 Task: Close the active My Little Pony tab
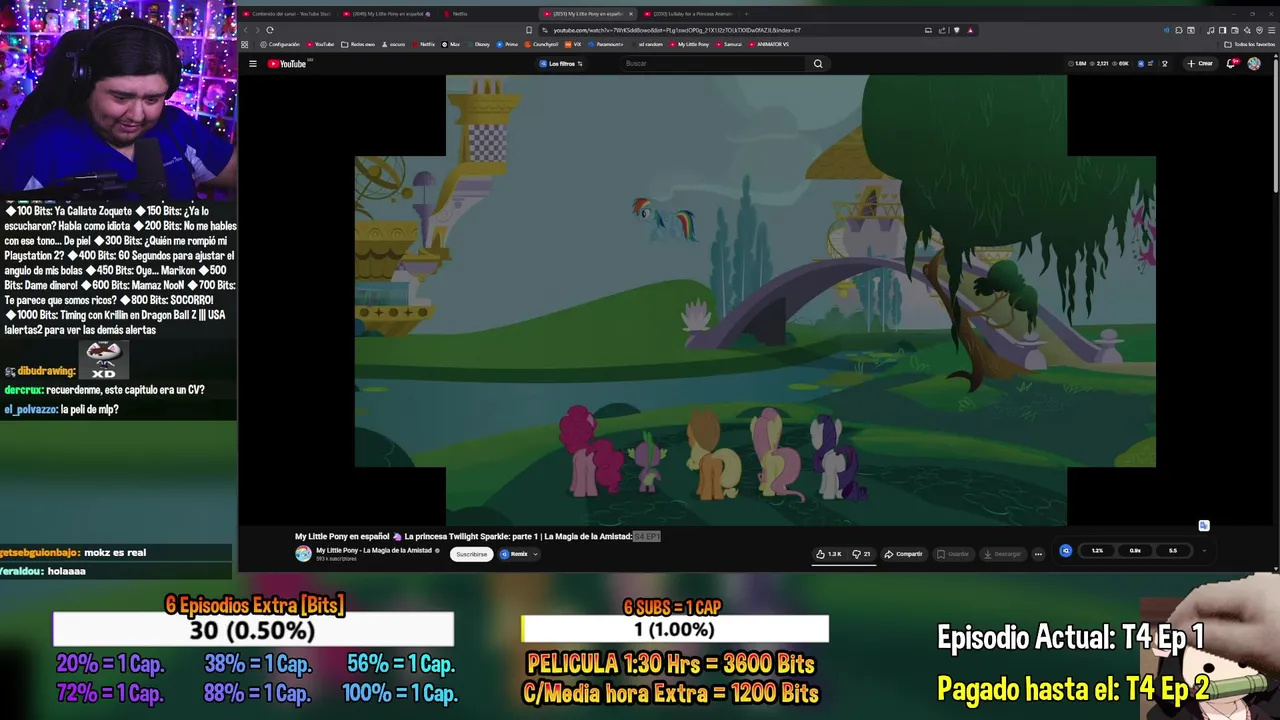[630, 14]
